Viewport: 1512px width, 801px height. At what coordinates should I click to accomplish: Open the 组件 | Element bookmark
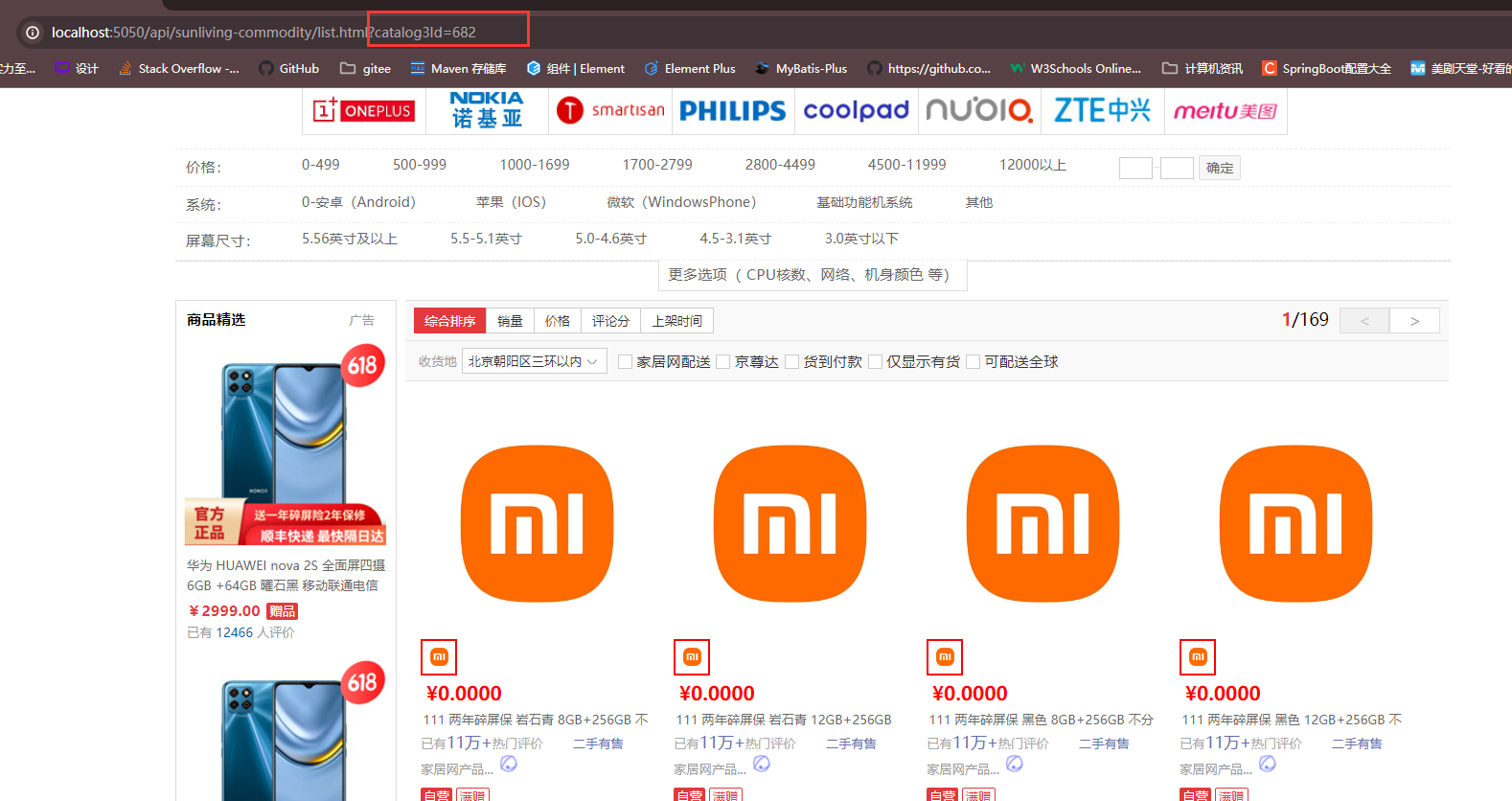[x=575, y=68]
